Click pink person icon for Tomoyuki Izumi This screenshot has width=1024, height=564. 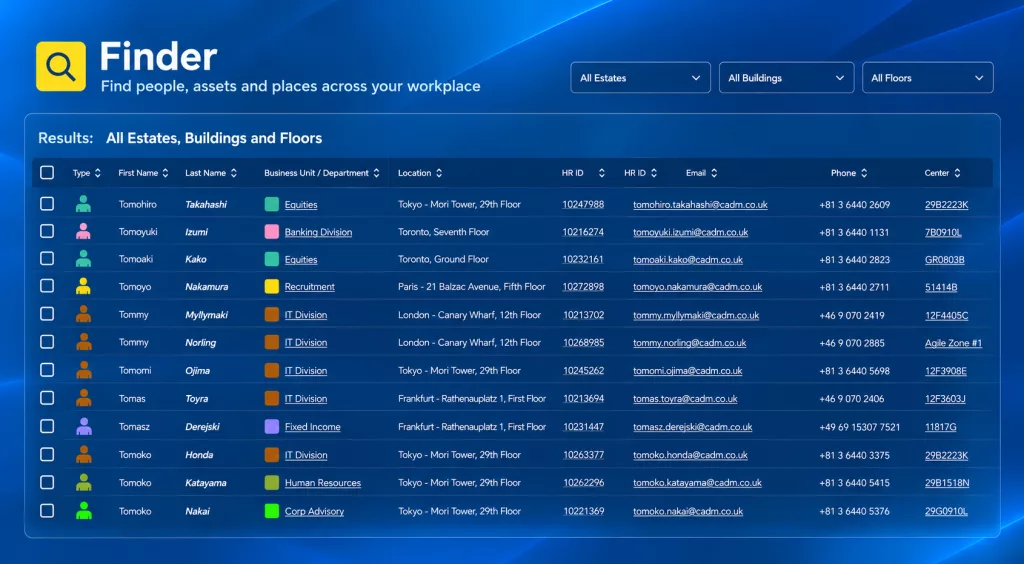83,231
